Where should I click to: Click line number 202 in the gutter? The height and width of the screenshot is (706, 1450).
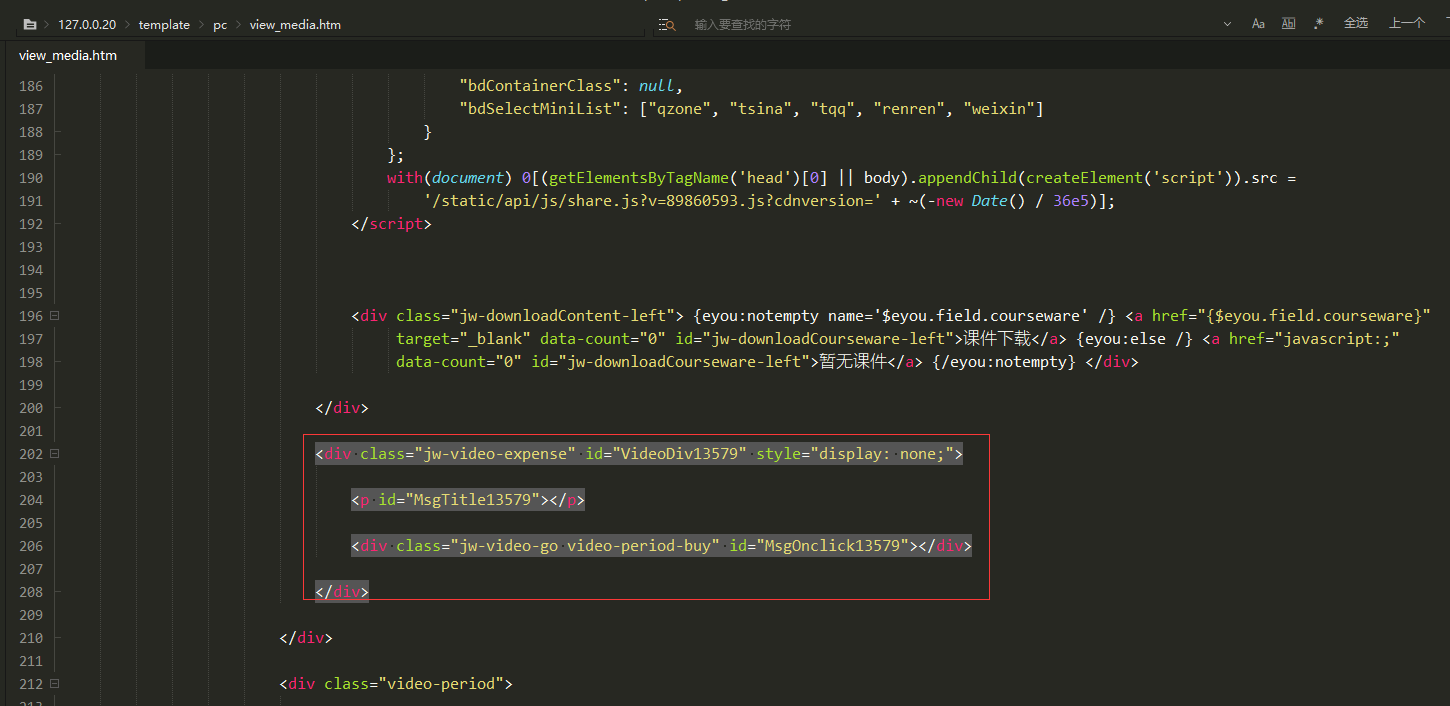coord(30,454)
